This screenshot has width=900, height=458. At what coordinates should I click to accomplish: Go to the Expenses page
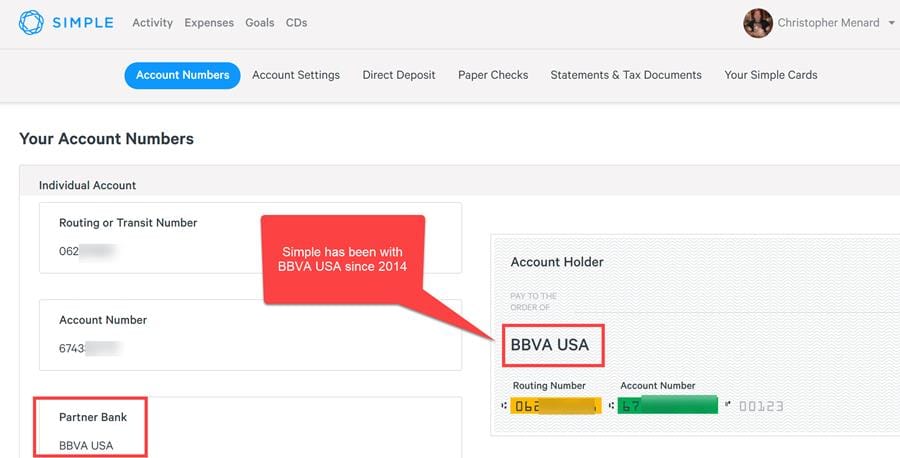click(209, 23)
